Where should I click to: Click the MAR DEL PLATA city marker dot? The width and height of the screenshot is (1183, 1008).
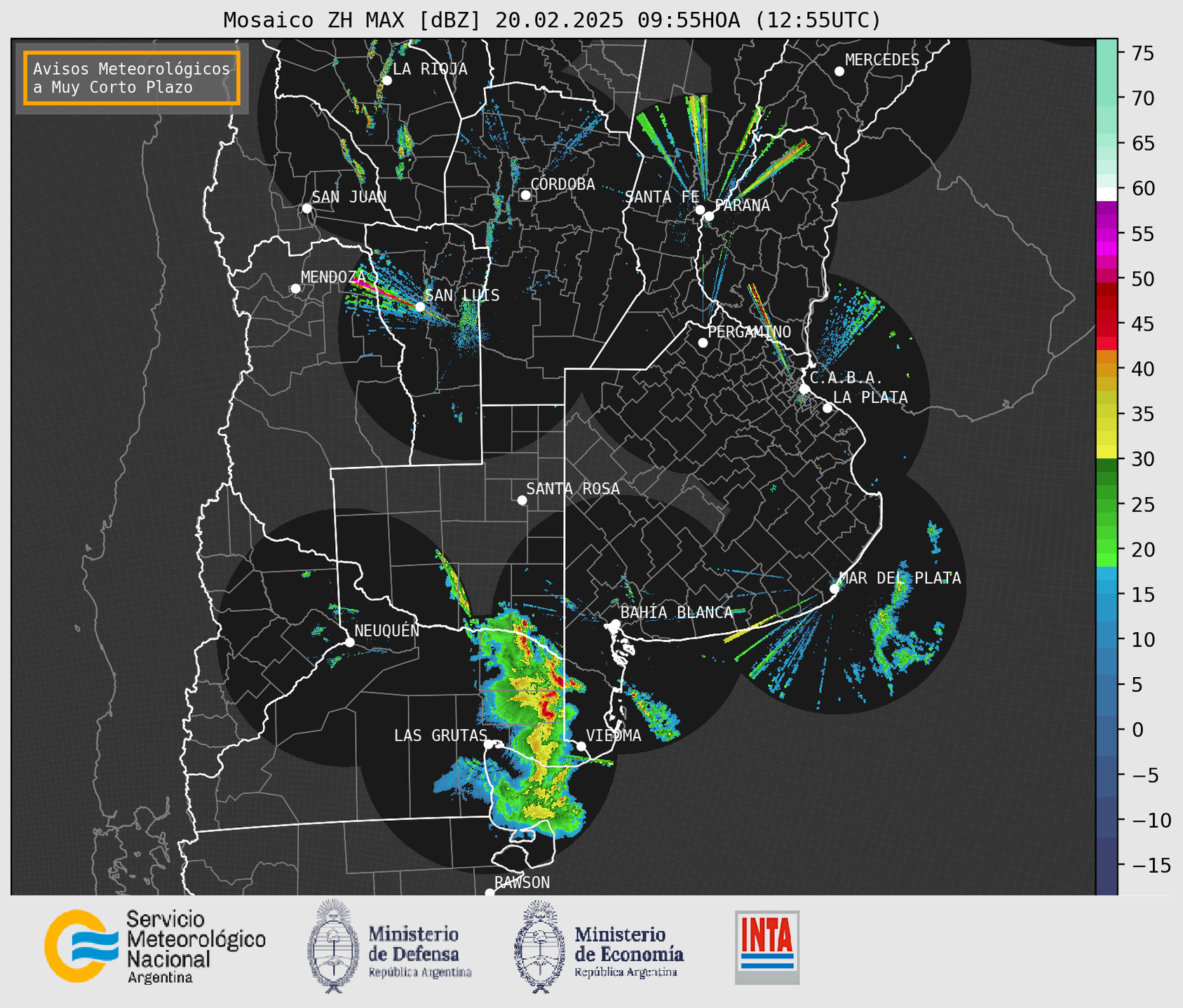834,589
